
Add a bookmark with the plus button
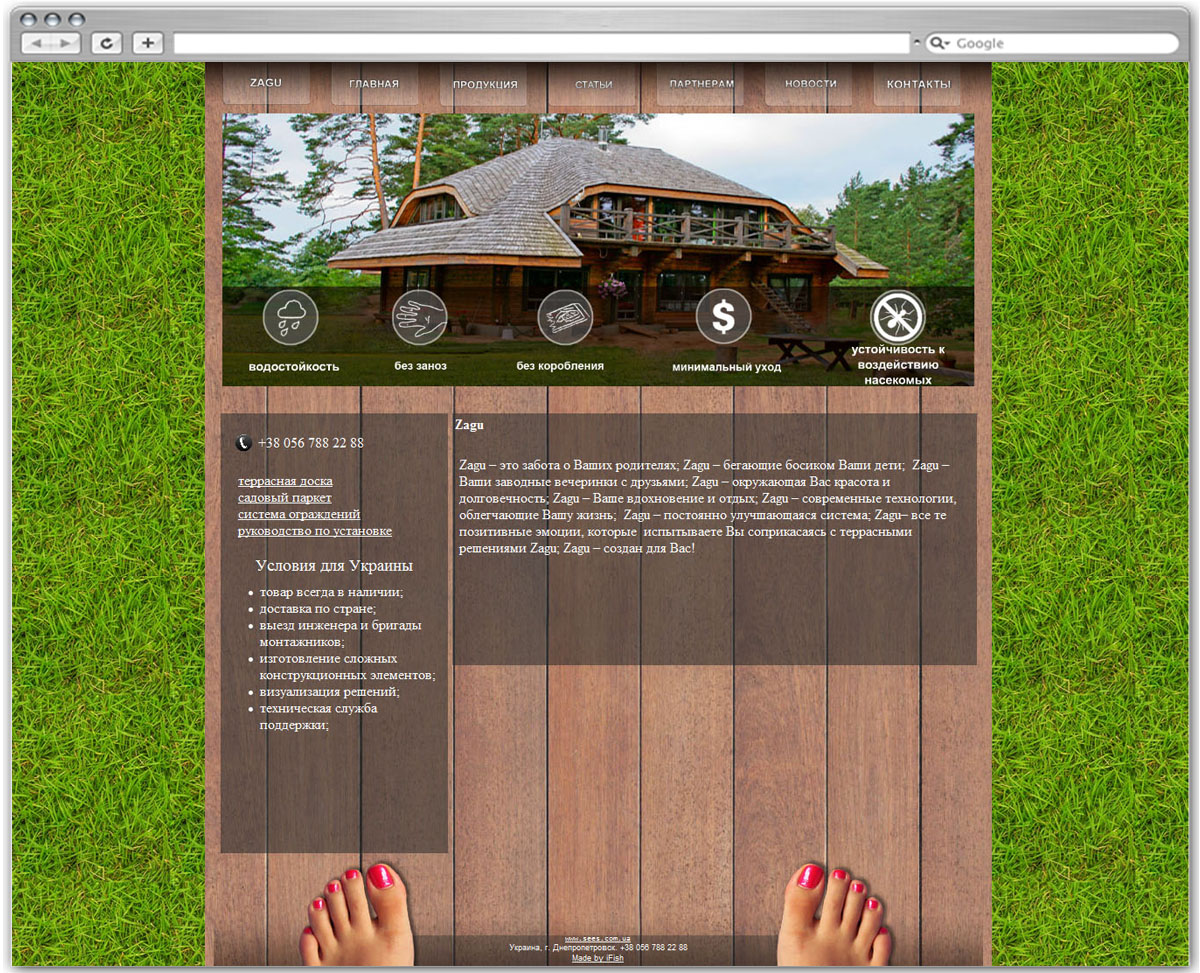(148, 43)
